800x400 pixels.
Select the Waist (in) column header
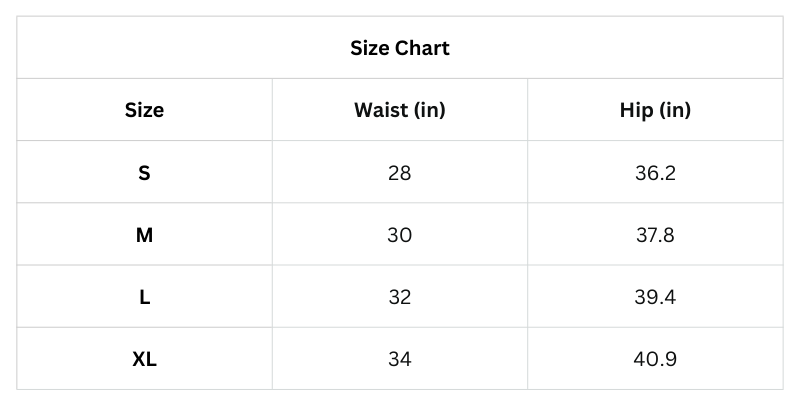coord(399,110)
